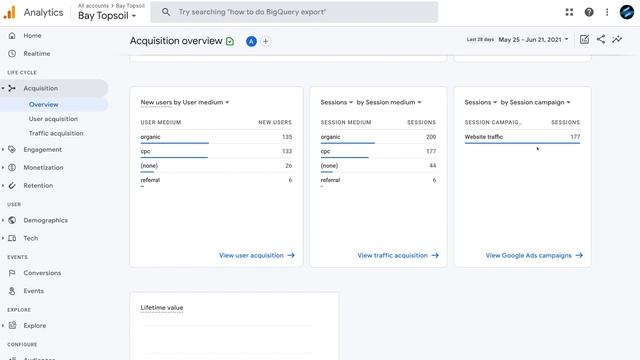The height and width of the screenshot is (360, 640).
Task: Expand the Explore section arrow
Action: point(3,325)
